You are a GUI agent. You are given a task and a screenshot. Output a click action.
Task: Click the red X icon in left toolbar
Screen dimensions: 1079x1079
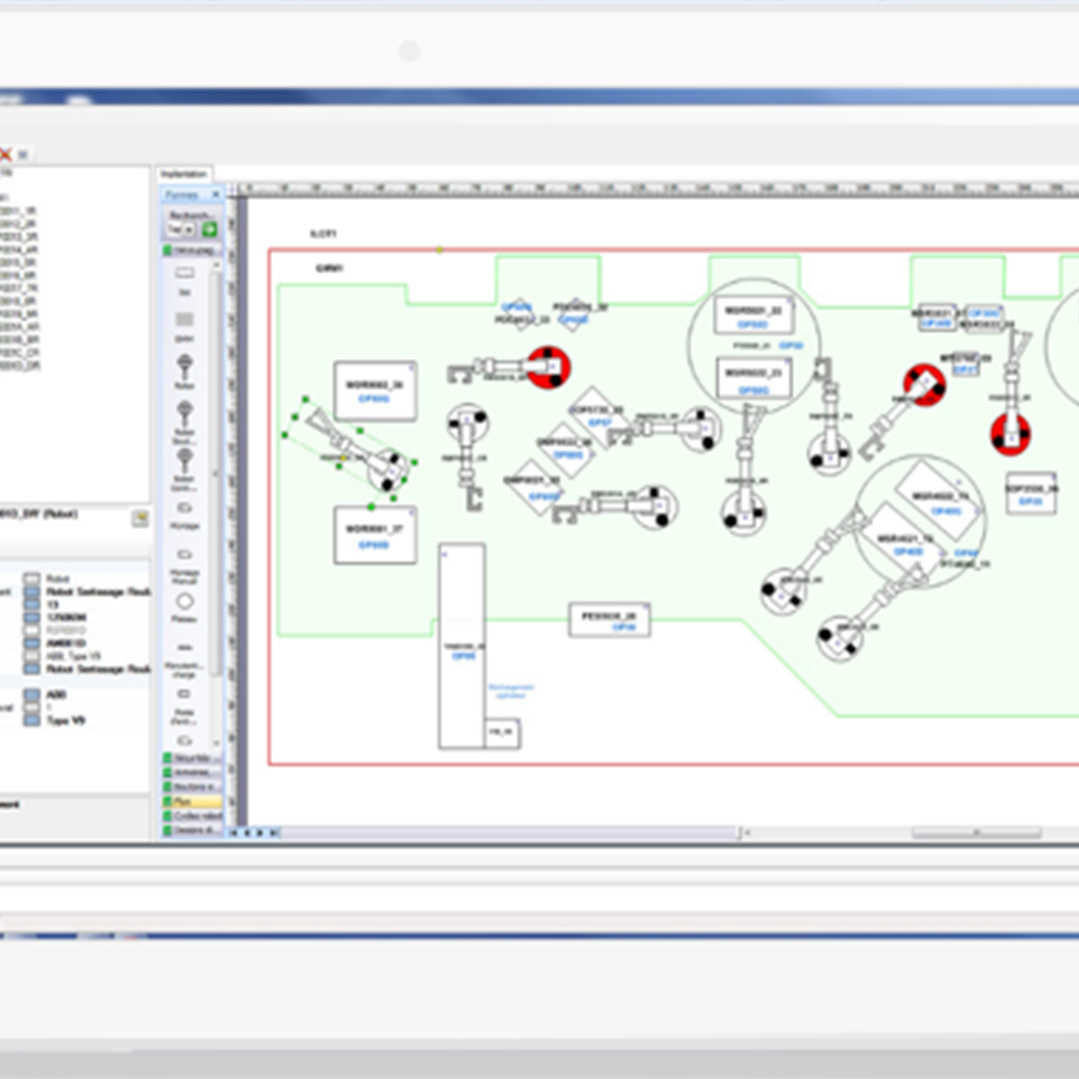6,154
